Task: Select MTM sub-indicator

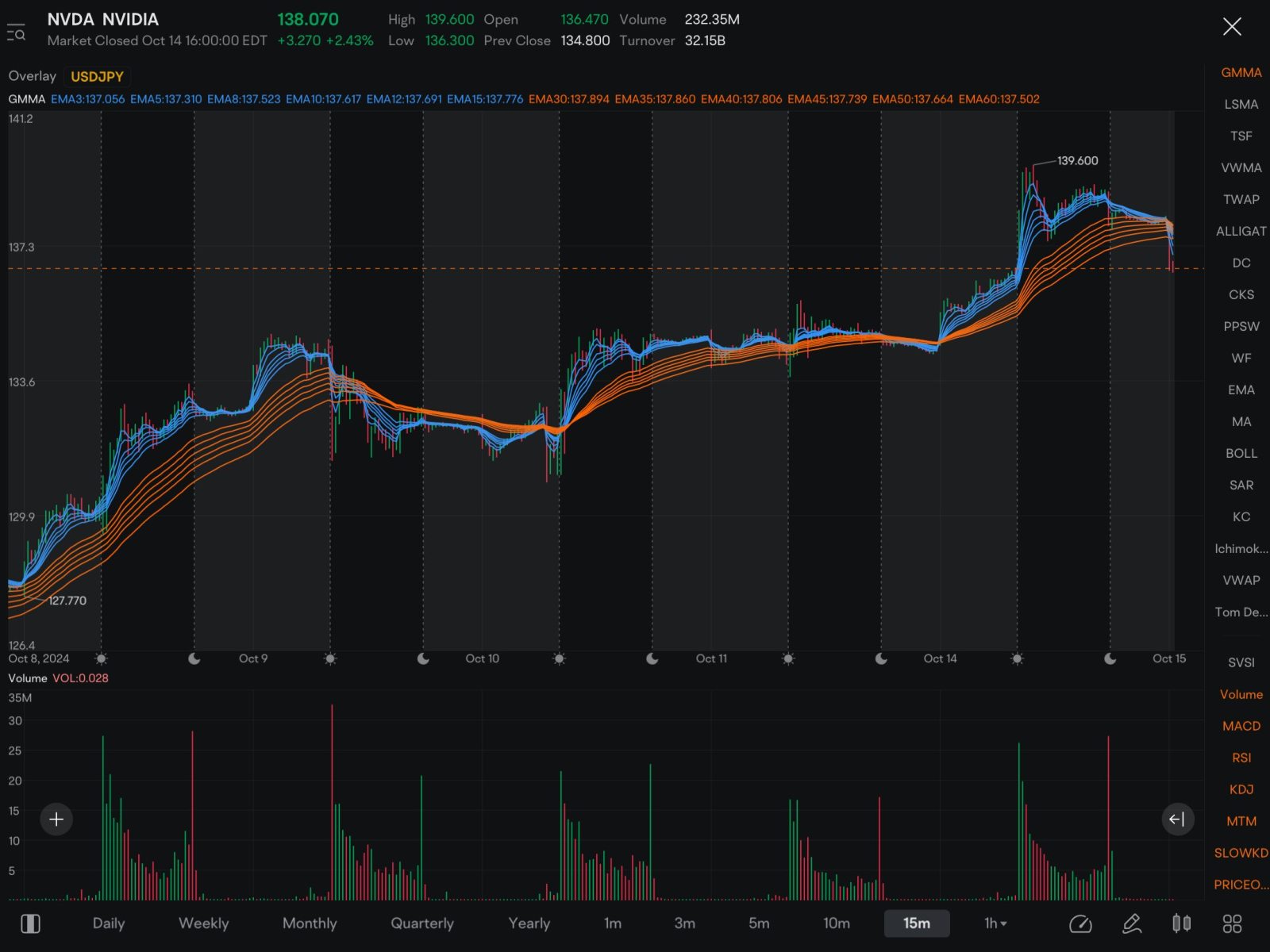Action: coord(1241,822)
